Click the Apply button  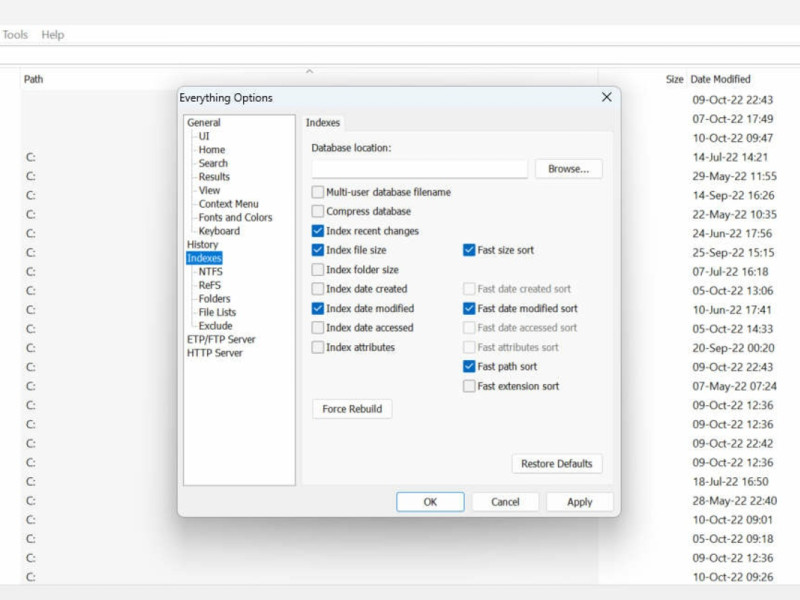pos(580,502)
